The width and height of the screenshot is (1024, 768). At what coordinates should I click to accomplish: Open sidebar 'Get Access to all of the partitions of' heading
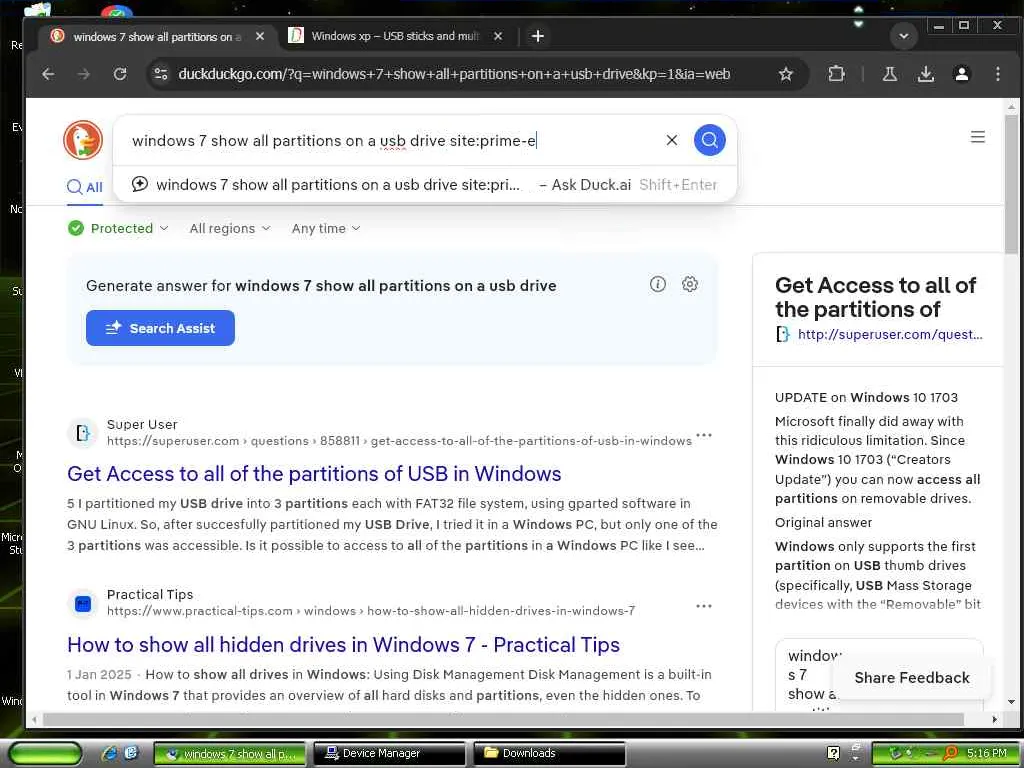coord(875,297)
